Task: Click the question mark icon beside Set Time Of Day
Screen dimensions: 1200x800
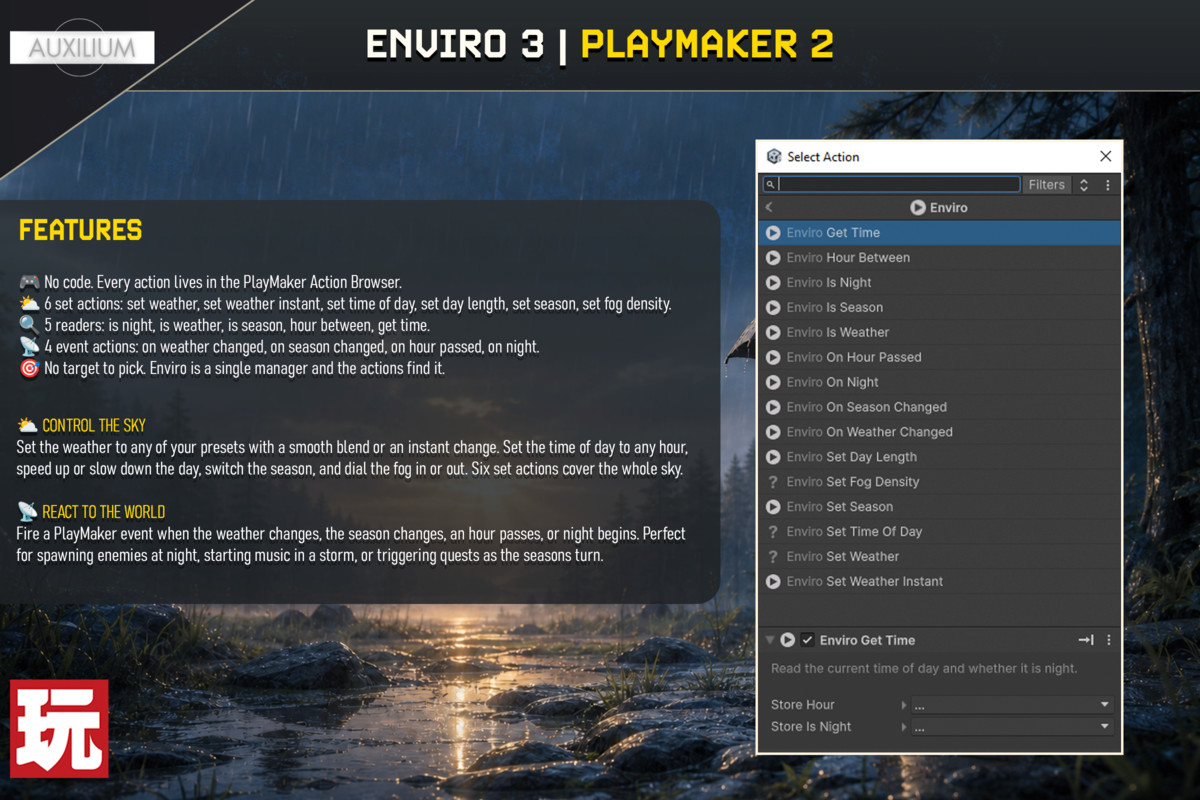Action: 773,532
